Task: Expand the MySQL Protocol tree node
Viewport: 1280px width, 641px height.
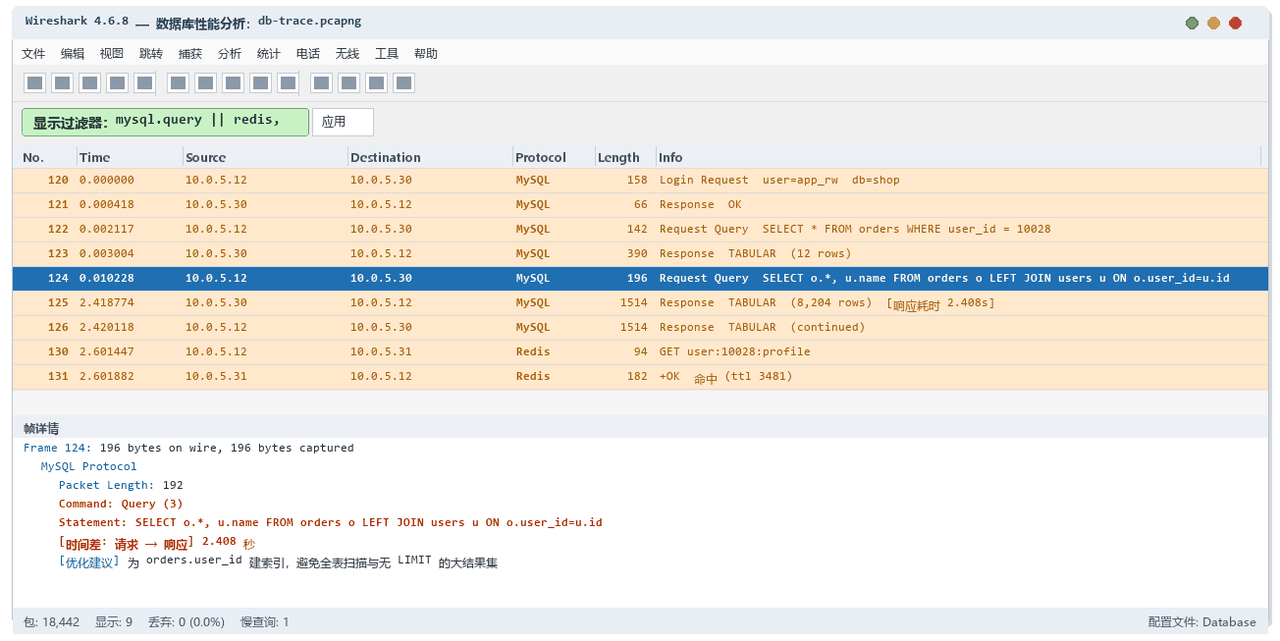Action: tap(88, 467)
